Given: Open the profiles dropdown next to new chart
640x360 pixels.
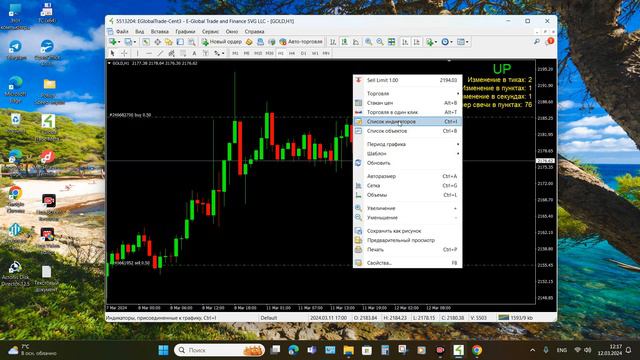Looking at the screenshot, I should point(130,42).
